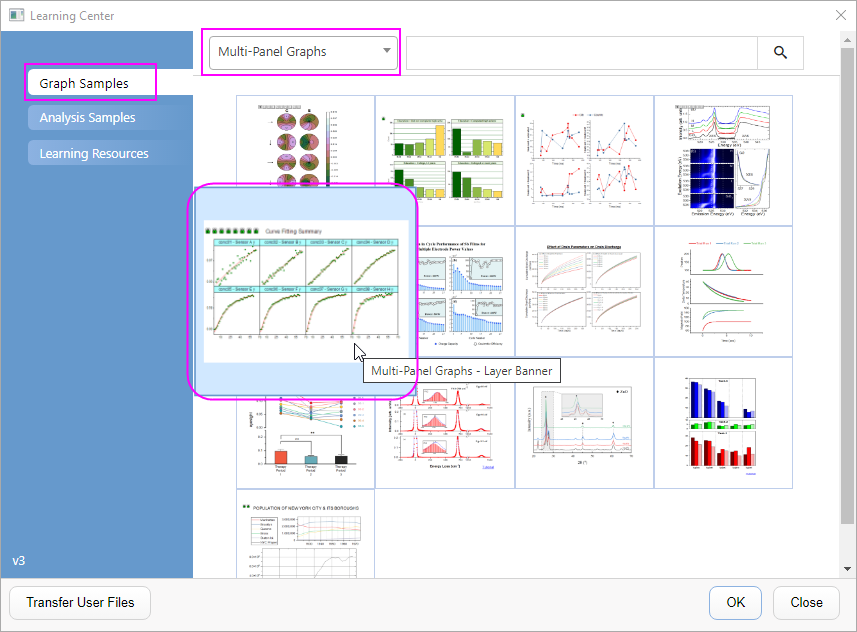
Task: Dismiss the dialog with the Close button
Action: (x=806, y=603)
